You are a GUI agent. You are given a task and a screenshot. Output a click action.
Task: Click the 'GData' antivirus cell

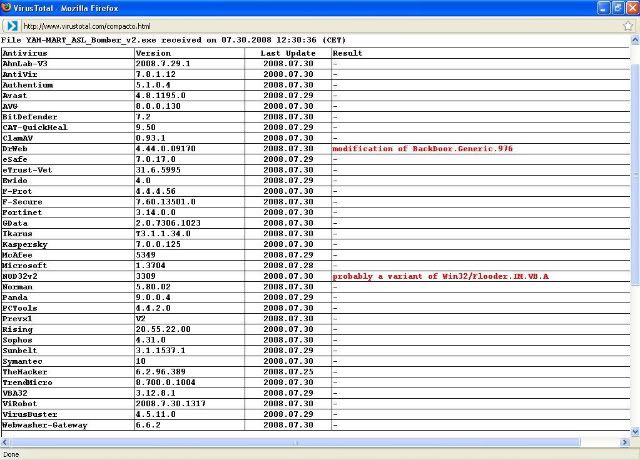click(x=68, y=223)
